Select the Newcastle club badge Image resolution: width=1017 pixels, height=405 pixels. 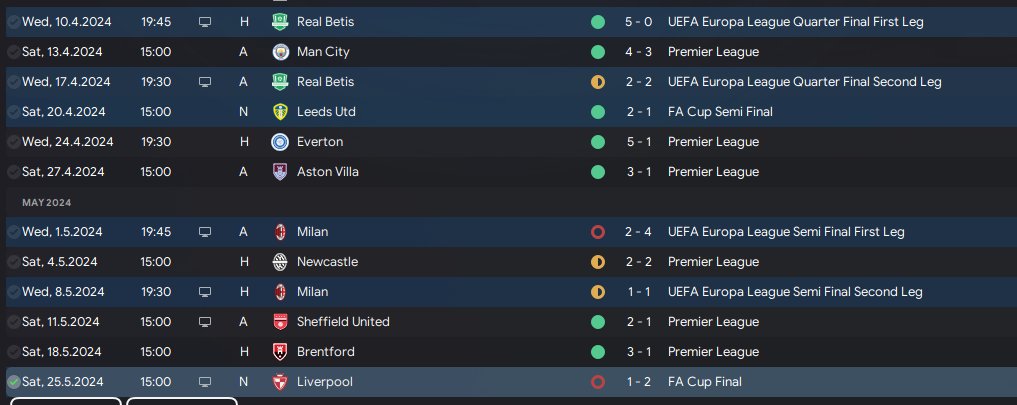pos(280,262)
